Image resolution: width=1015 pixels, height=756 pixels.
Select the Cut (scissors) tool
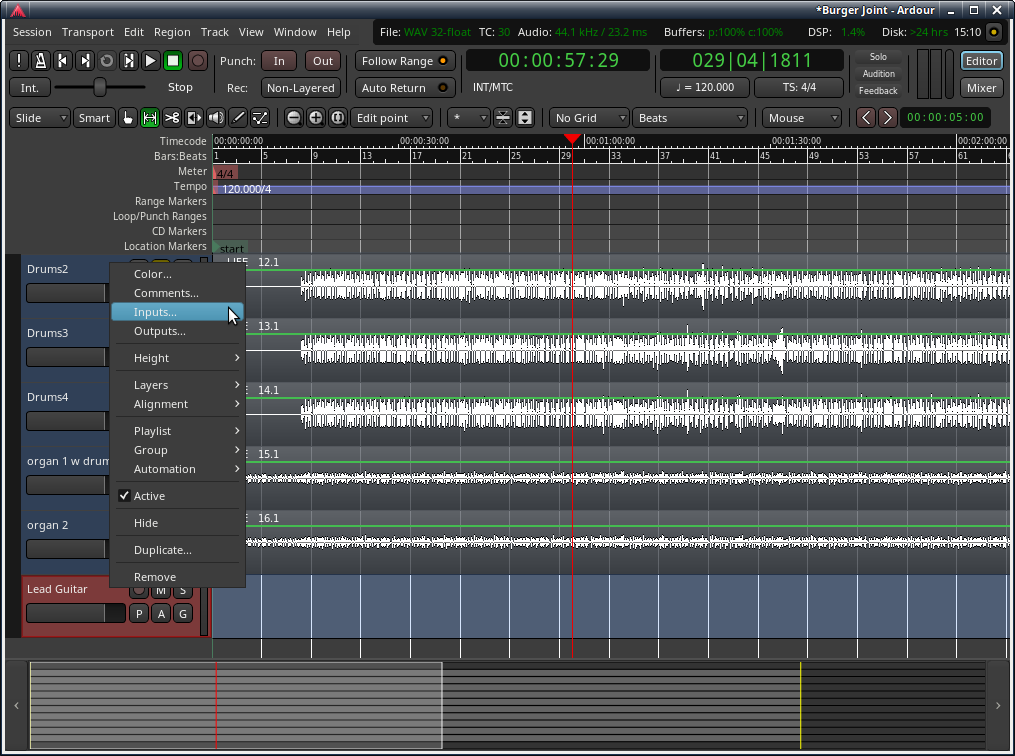[x=171, y=117]
